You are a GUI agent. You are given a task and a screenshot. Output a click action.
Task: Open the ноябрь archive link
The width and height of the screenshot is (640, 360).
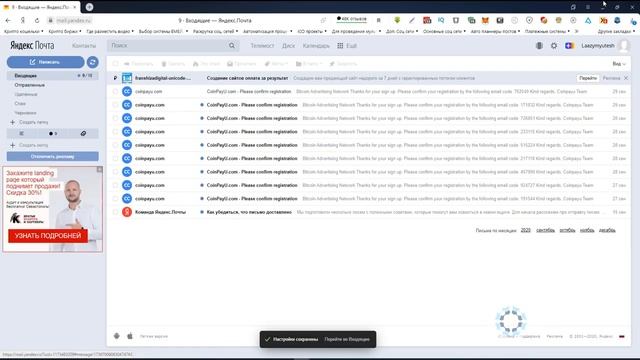587,230
